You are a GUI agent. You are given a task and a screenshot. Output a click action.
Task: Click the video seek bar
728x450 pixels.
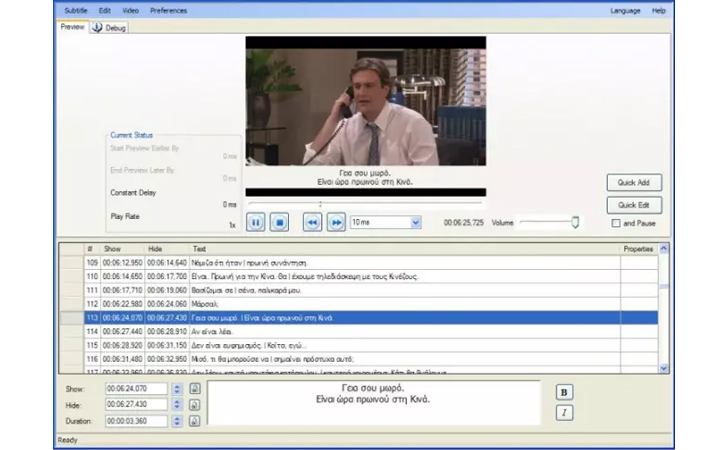click(x=365, y=203)
